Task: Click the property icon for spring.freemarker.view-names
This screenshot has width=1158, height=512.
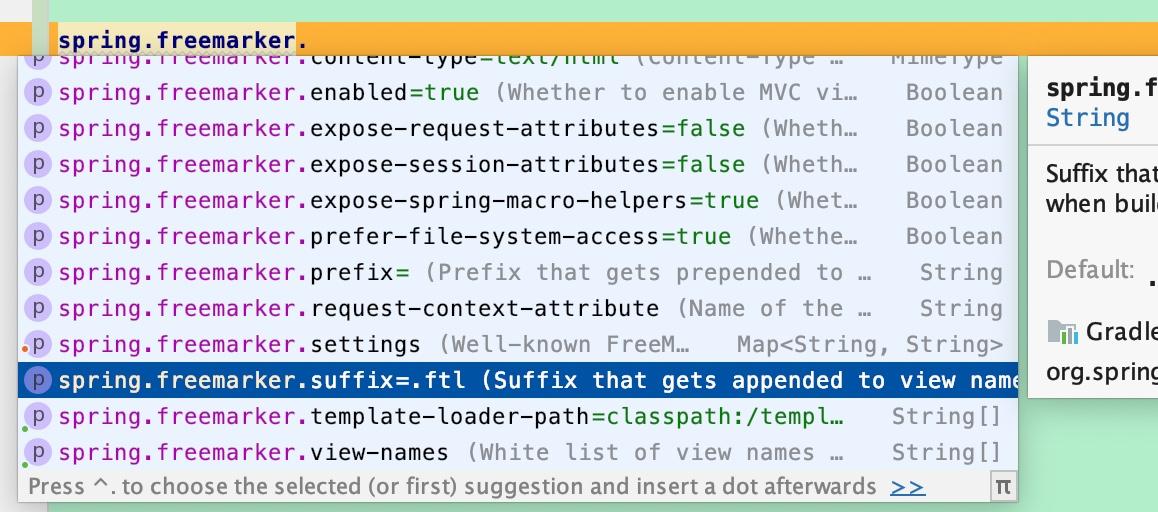Action: [38, 452]
